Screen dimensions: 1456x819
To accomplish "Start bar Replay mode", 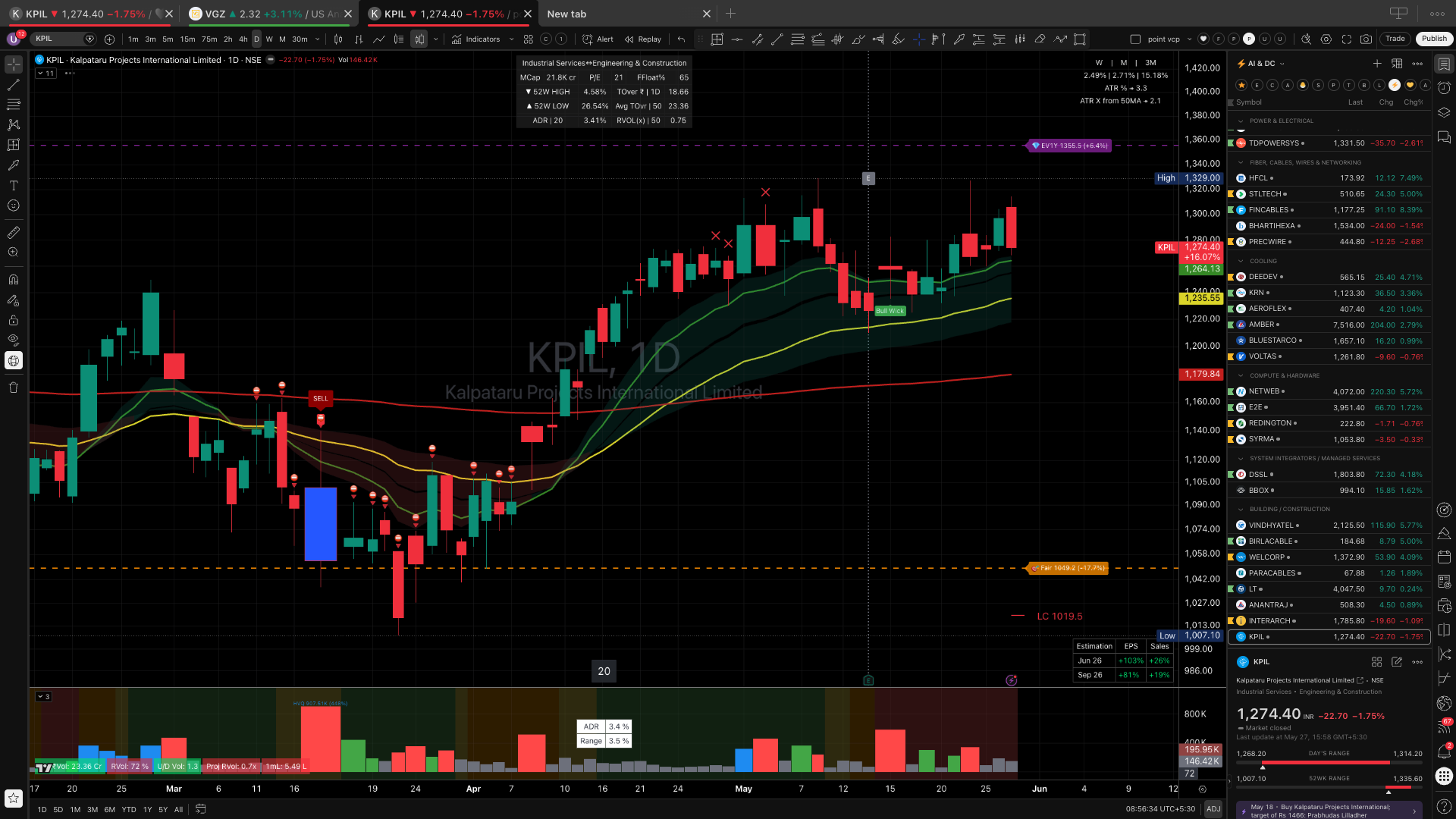I will coord(643,39).
